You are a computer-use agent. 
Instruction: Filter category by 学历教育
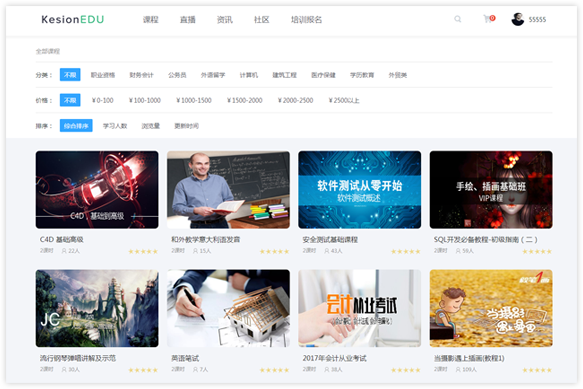362,75
